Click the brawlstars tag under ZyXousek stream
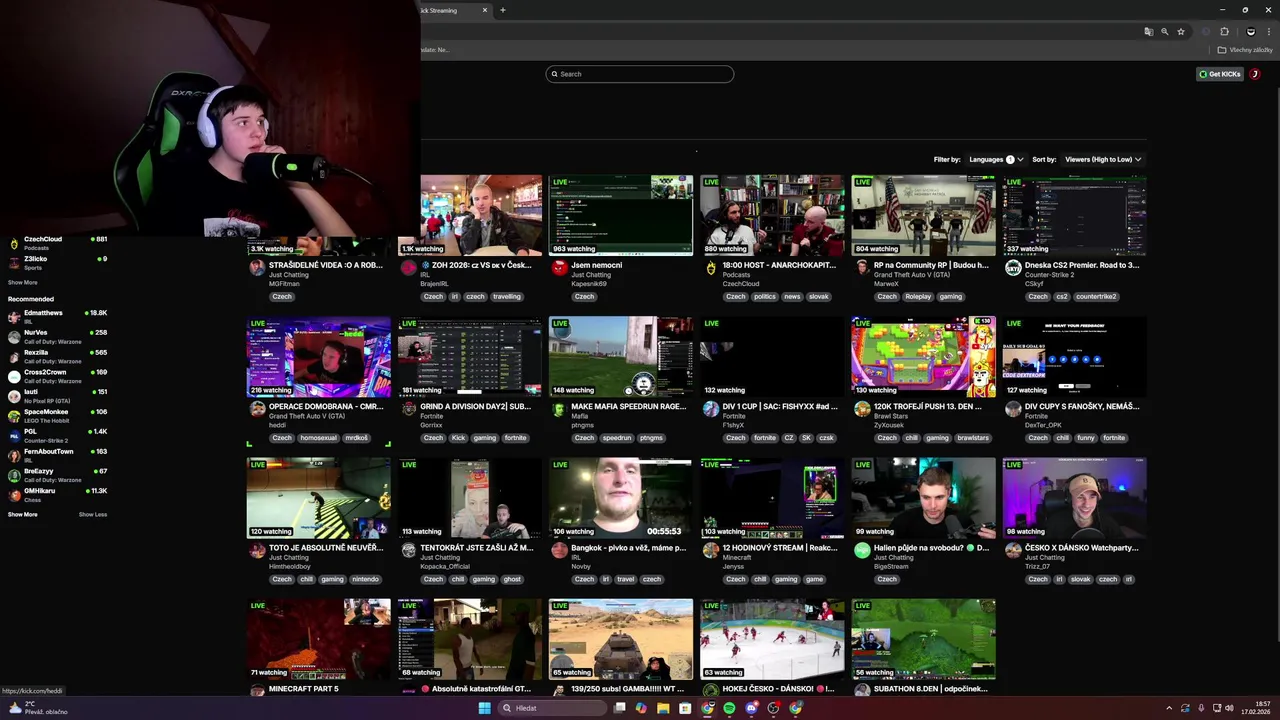 (x=972, y=438)
